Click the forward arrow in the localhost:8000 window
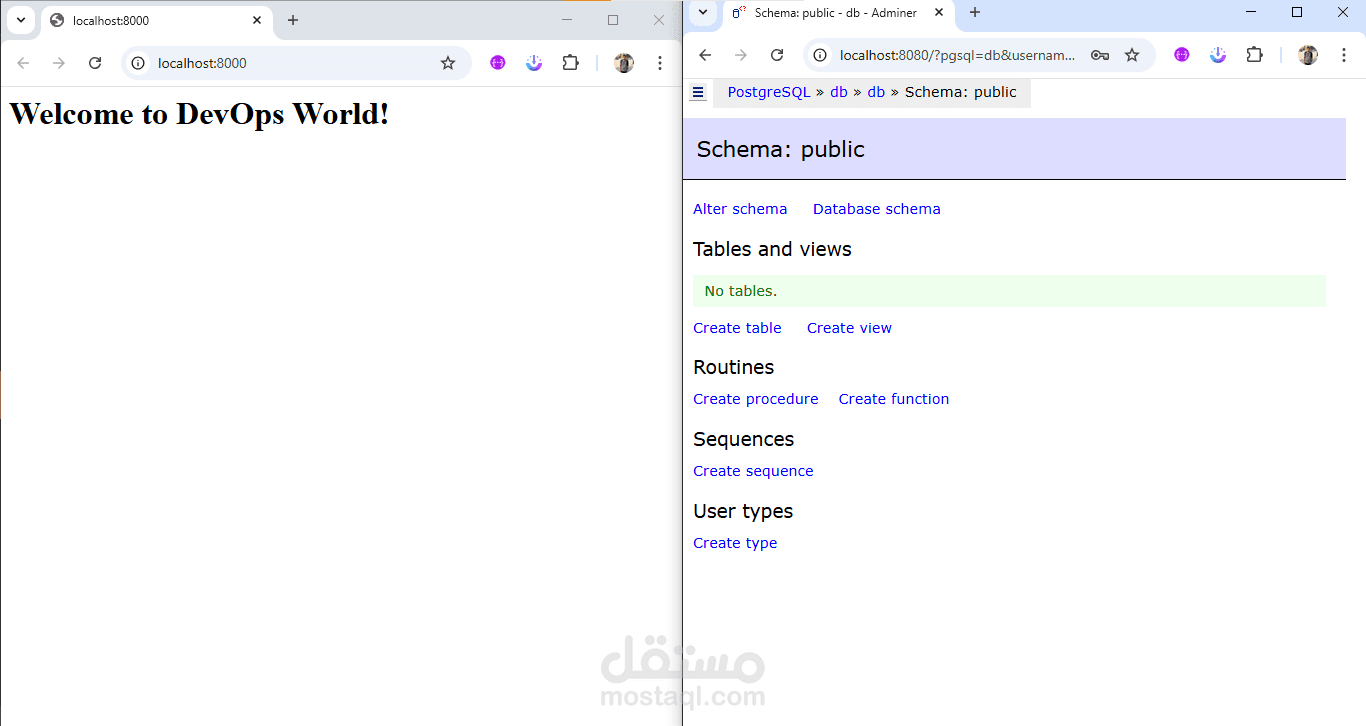The height and width of the screenshot is (726, 1366). point(59,63)
